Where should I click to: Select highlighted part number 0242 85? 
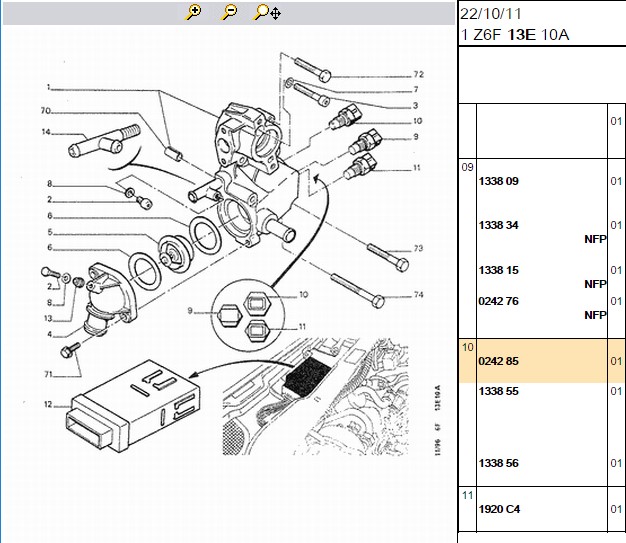(x=498, y=361)
